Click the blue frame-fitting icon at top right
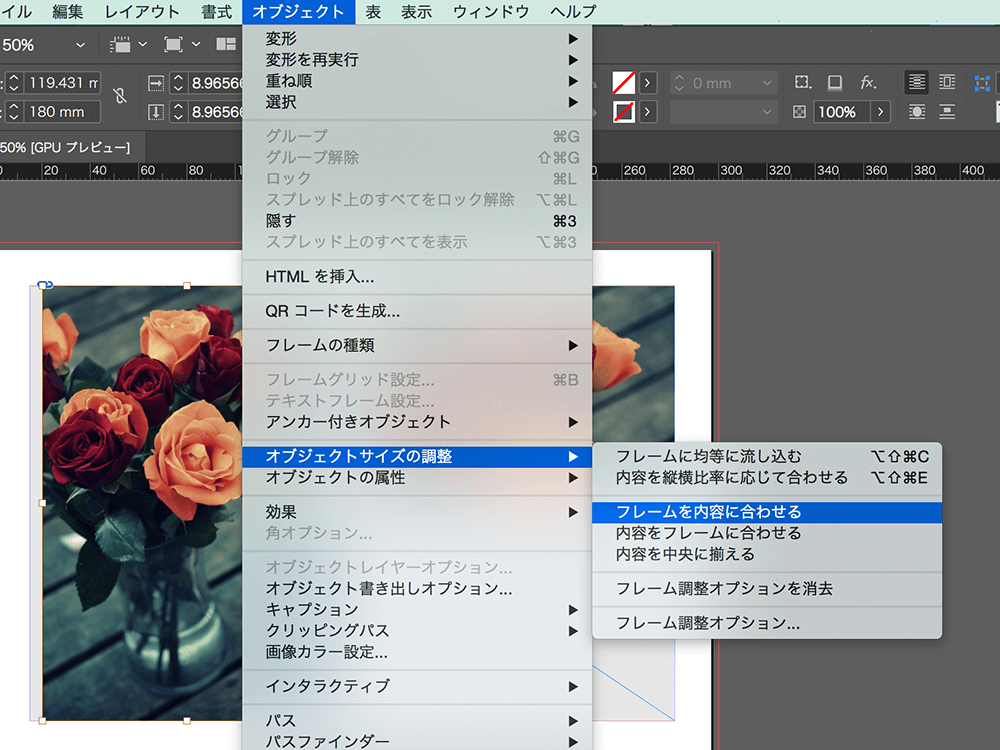Viewport: 1000px width, 750px height. (x=982, y=82)
